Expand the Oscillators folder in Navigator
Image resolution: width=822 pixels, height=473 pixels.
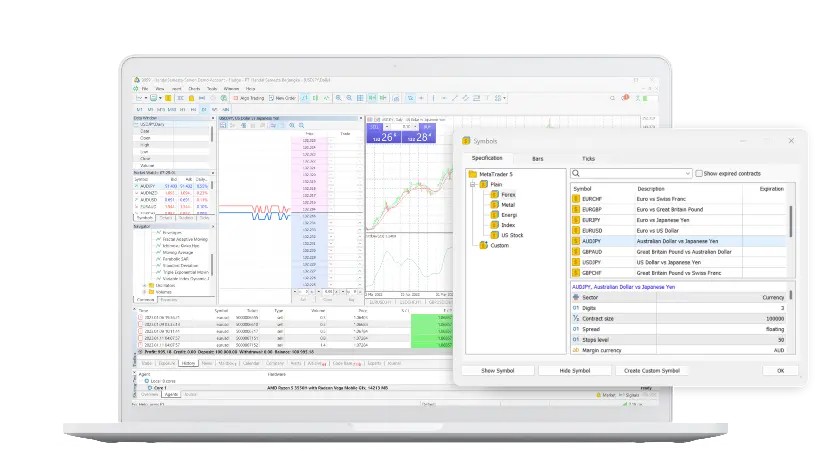(x=145, y=286)
